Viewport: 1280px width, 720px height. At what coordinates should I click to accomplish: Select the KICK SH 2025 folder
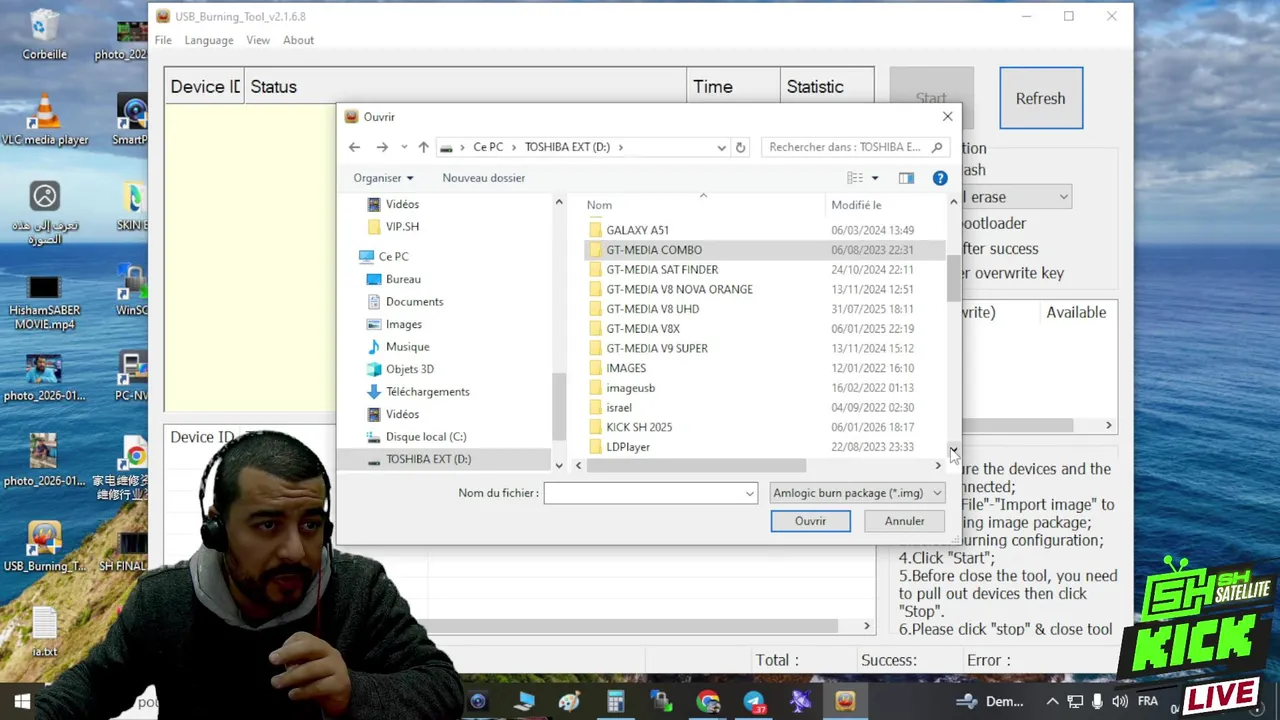(x=639, y=427)
